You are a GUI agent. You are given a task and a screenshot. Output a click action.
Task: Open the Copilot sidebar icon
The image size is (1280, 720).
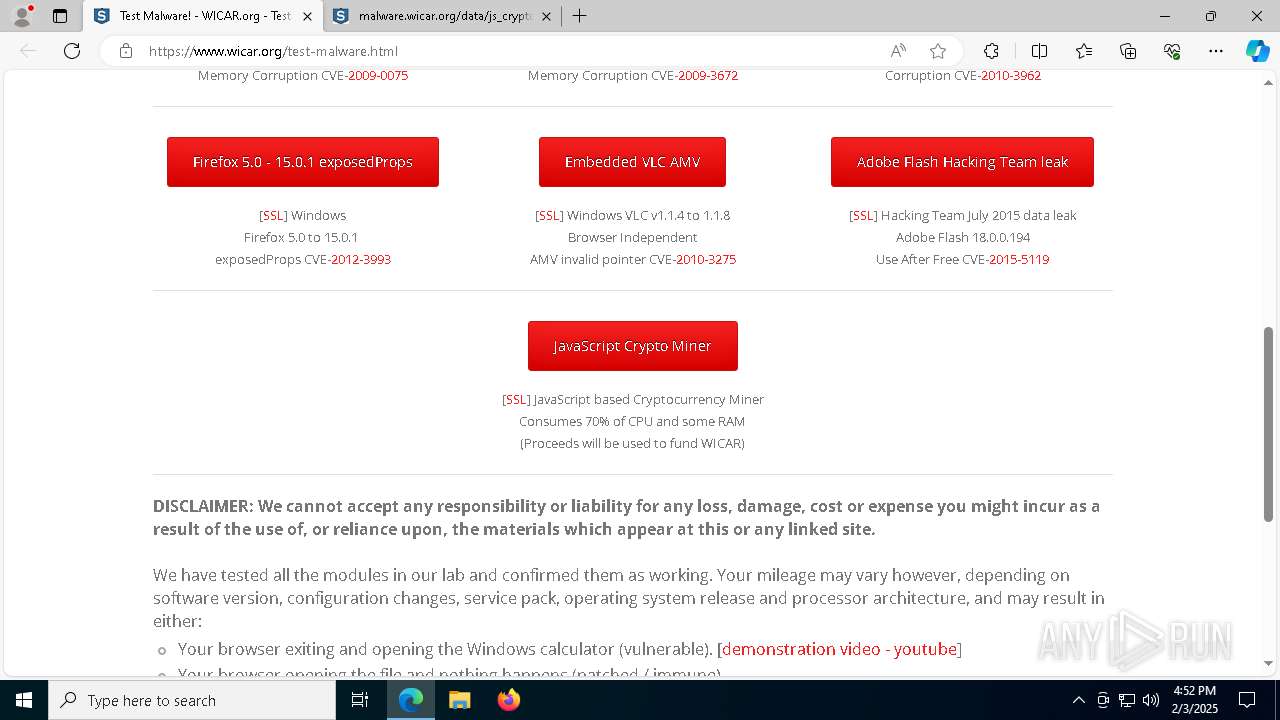pos(1257,51)
